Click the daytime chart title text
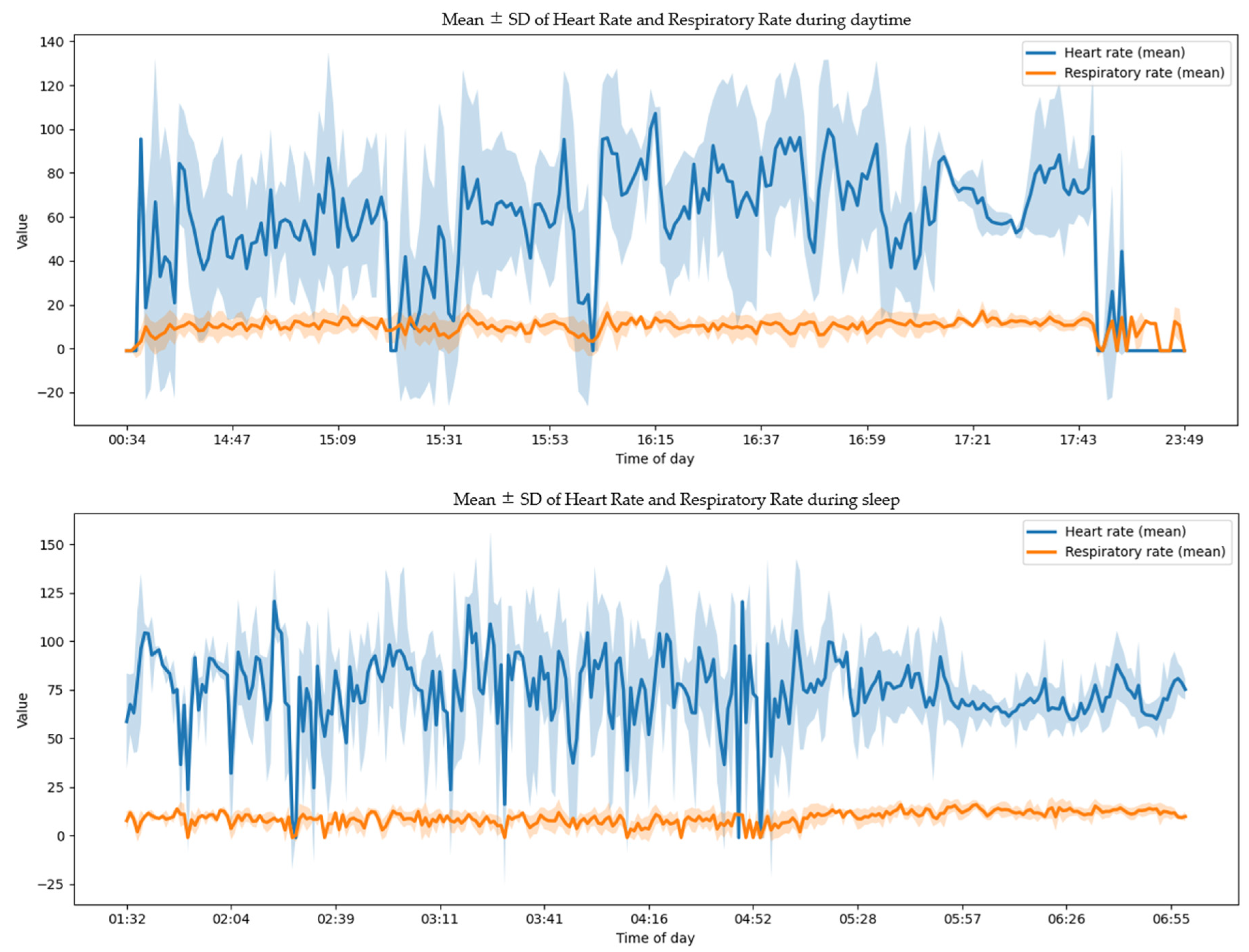Screen dimensions: 1249x952 click(676, 20)
